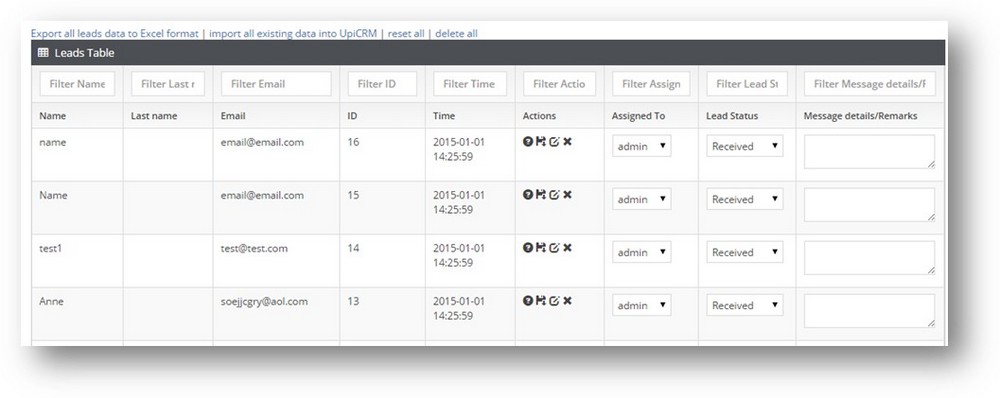Click the reset all link
The height and width of the screenshot is (398, 1000).
click(x=406, y=33)
